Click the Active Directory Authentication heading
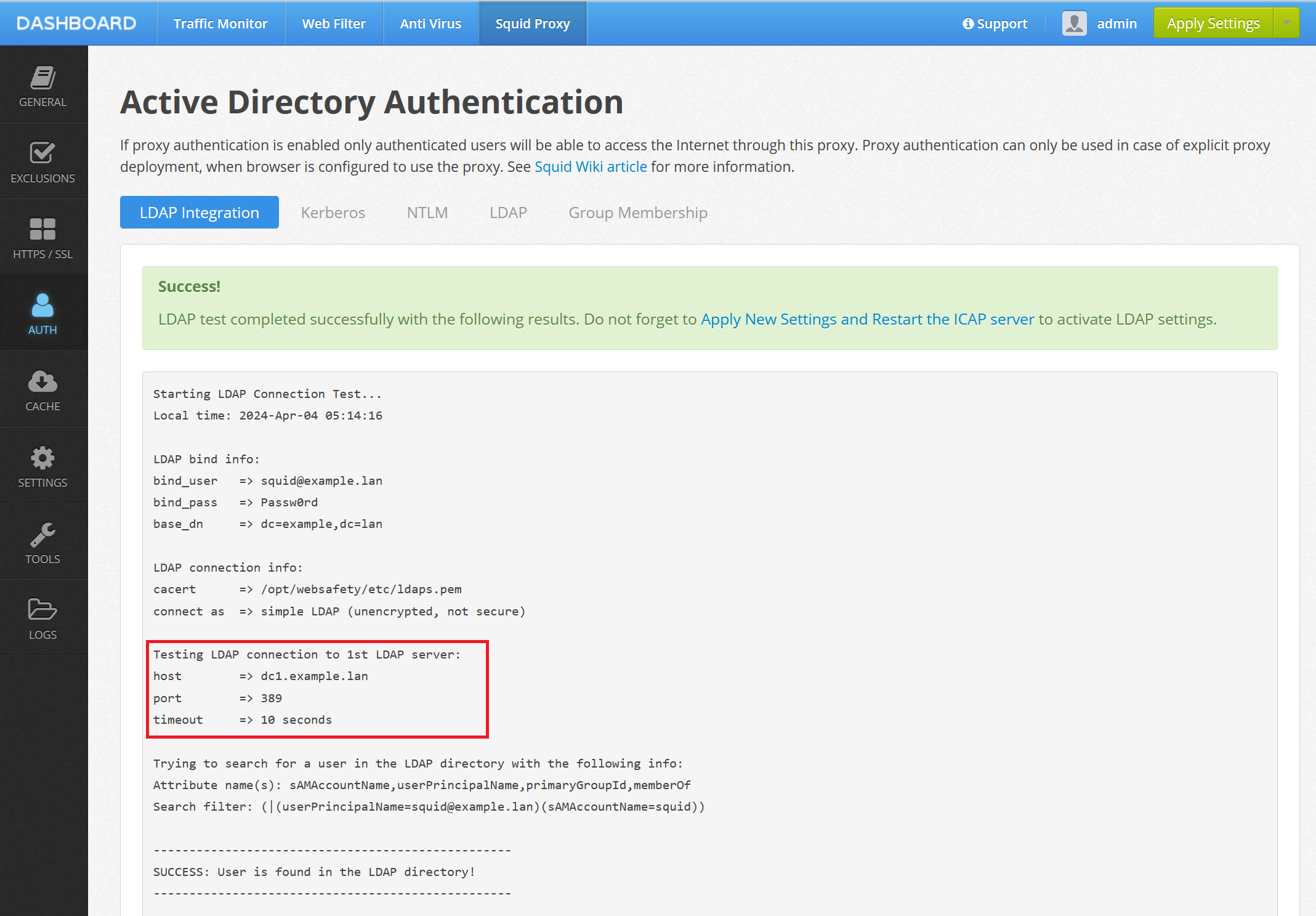 372,102
